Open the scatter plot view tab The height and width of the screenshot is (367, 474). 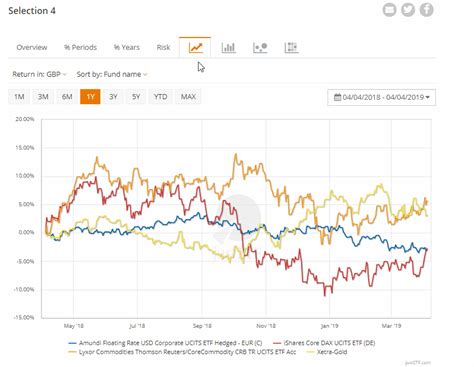(260, 47)
